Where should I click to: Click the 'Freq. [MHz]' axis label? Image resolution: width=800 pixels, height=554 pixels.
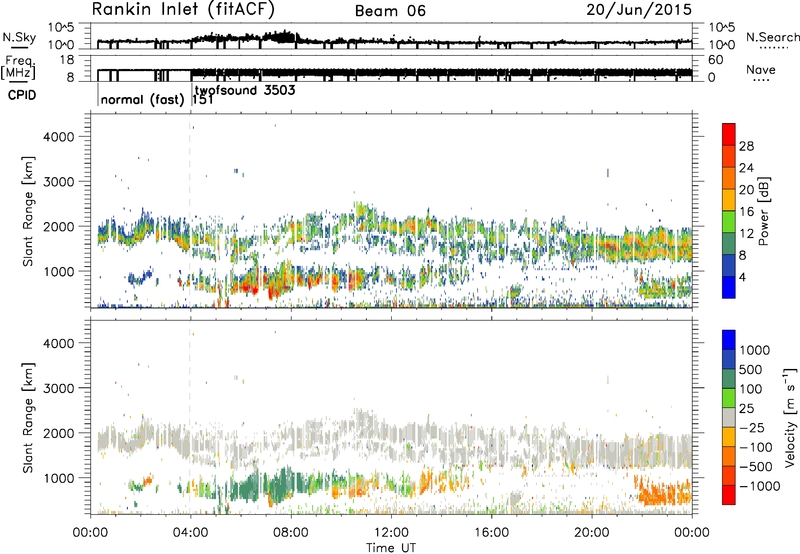pos(18,67)
